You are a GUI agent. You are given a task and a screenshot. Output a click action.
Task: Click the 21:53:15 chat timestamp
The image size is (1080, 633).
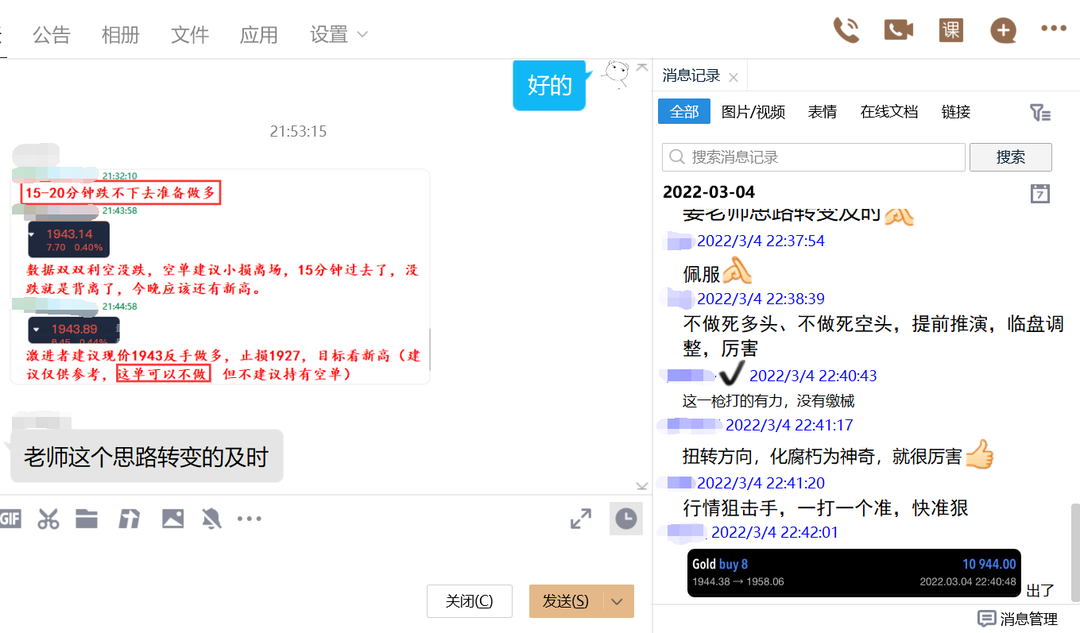tap(298, 131)
